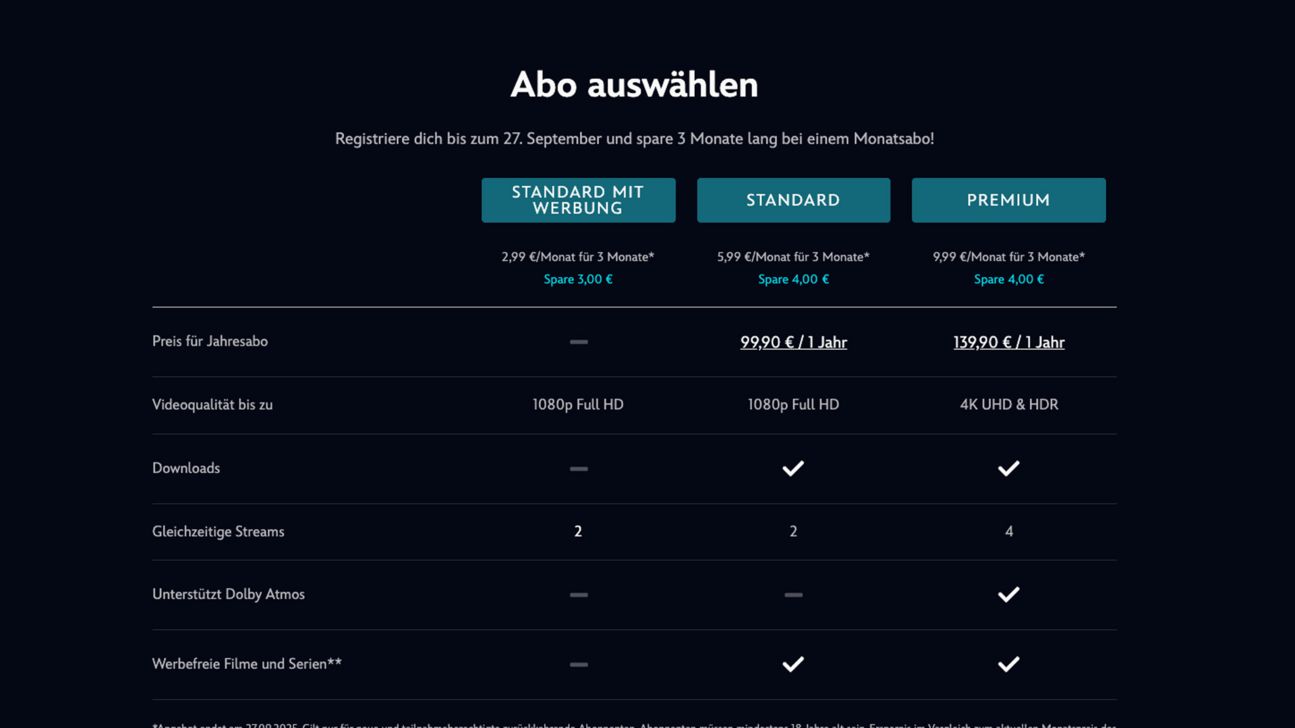This screenshot has height=728, width=1295.
Task: Click the Dolby Atmos checkmark under Premium
Action: 1008,594
